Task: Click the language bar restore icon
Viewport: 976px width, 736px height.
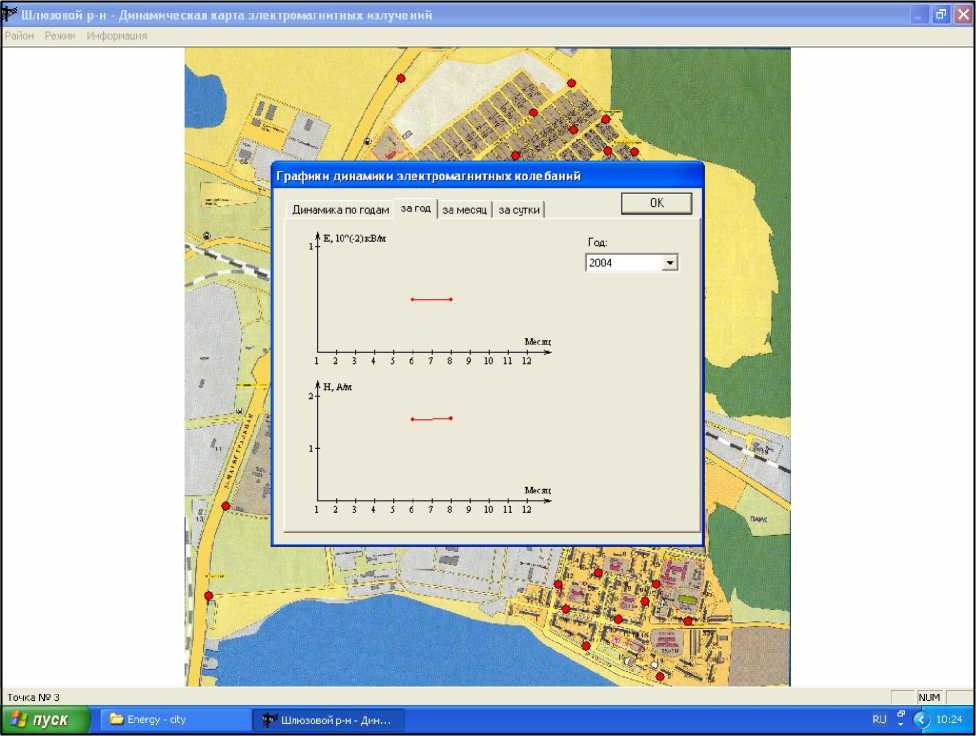Action: 900,714
